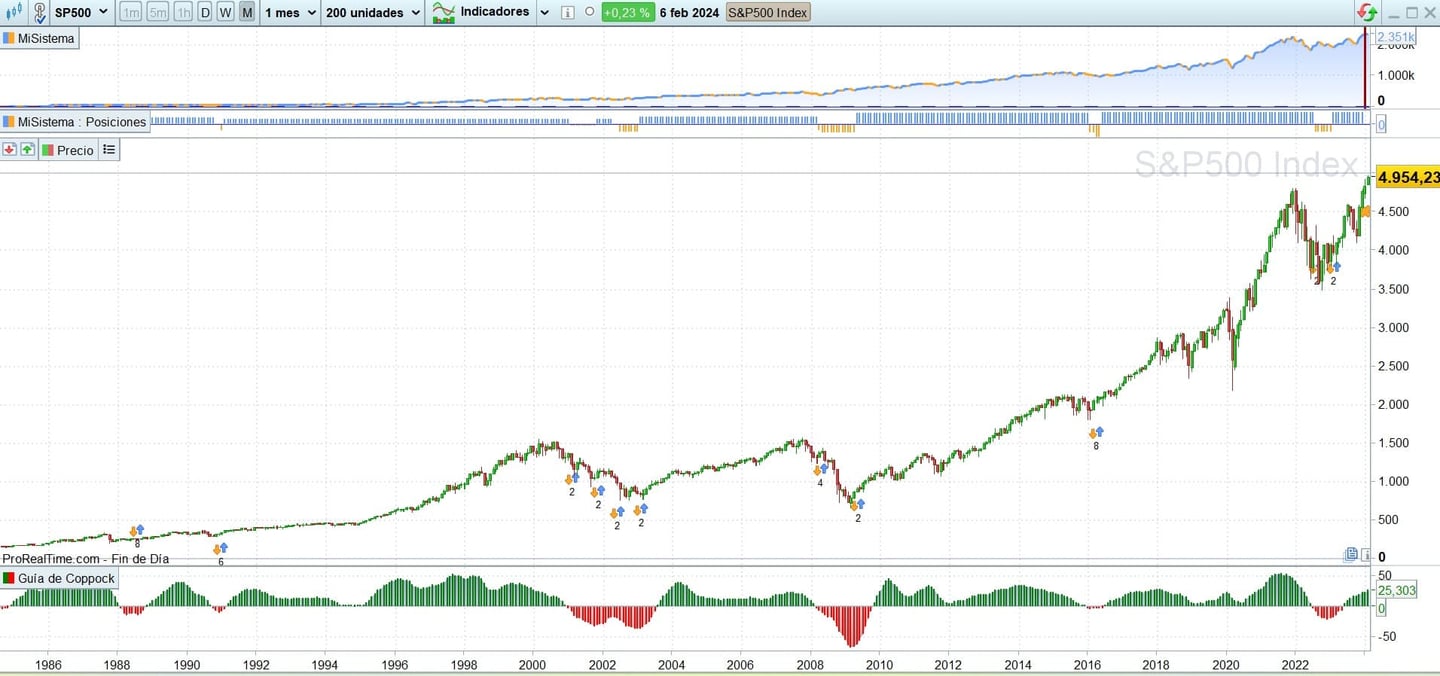Click the S&P500 Index button
Image resolution: width=1440 pixels, height=676 pixels.
(767, 13)
